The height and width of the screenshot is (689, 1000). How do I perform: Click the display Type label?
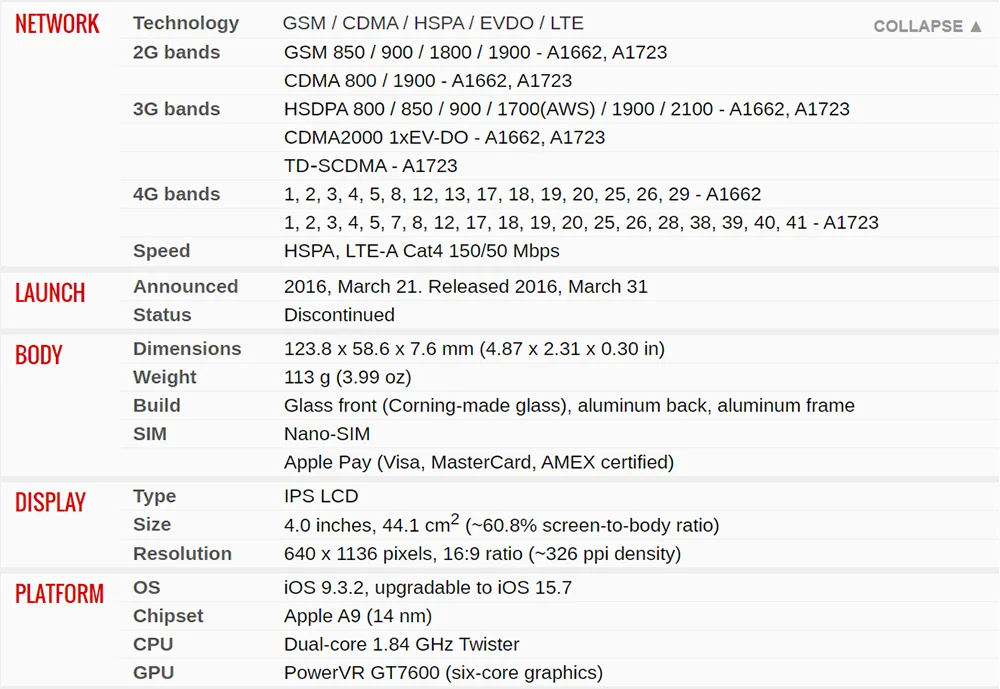154,496
